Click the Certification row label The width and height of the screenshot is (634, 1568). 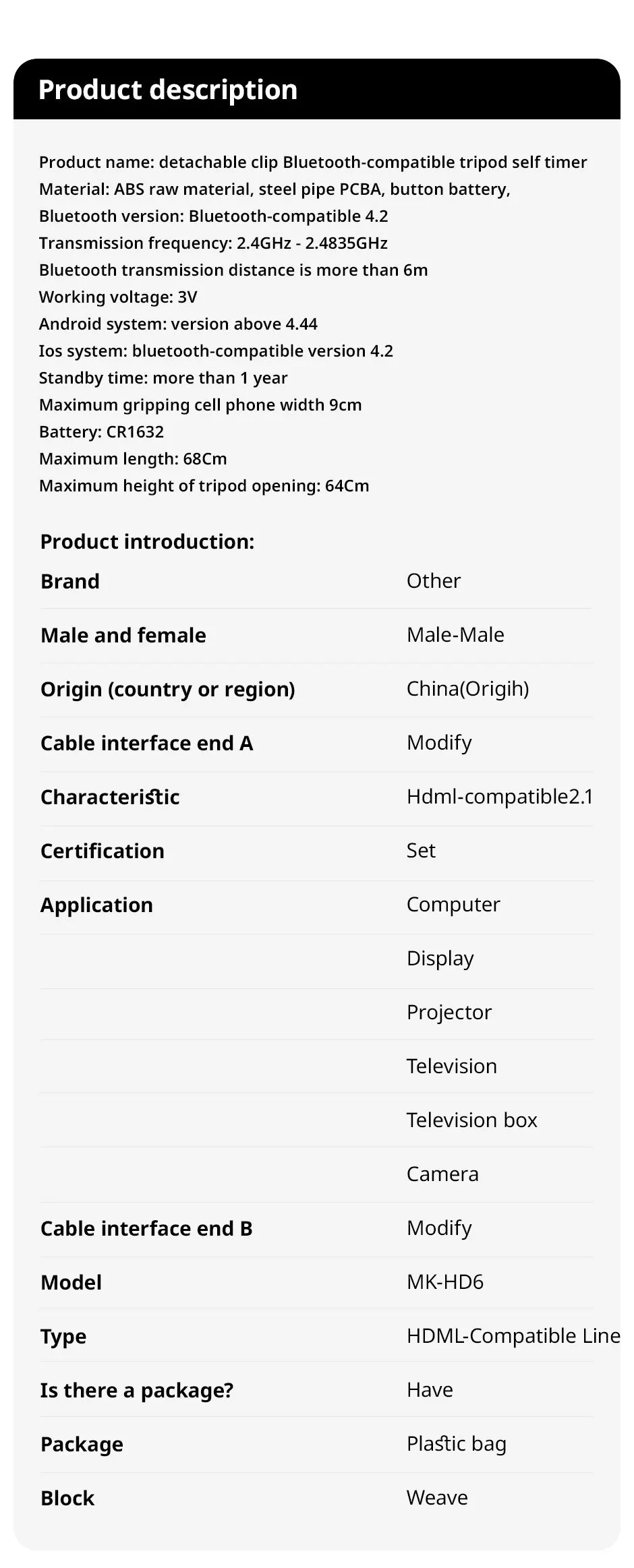[x=103, y=851]
